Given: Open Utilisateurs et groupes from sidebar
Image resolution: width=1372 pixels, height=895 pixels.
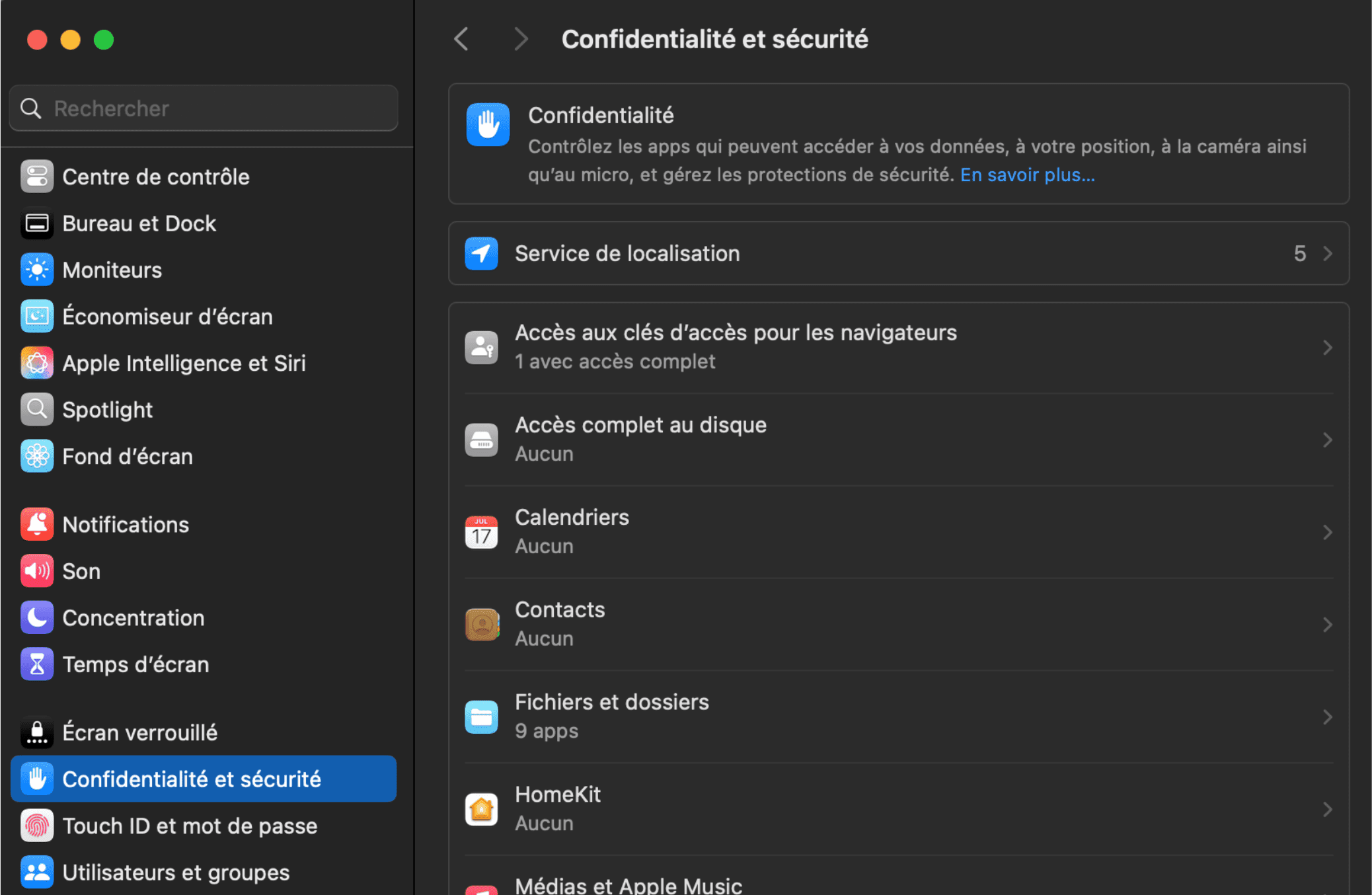Looking at the screenshot, I should coord(175,871).
